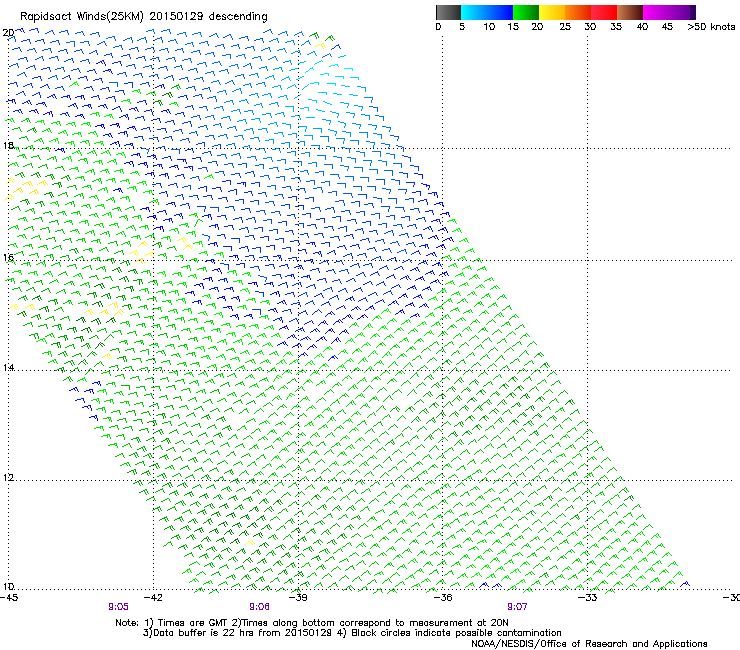Click the latitude label '16'
This screenshot has height=650, width=740.
click(x=8, y=257)
